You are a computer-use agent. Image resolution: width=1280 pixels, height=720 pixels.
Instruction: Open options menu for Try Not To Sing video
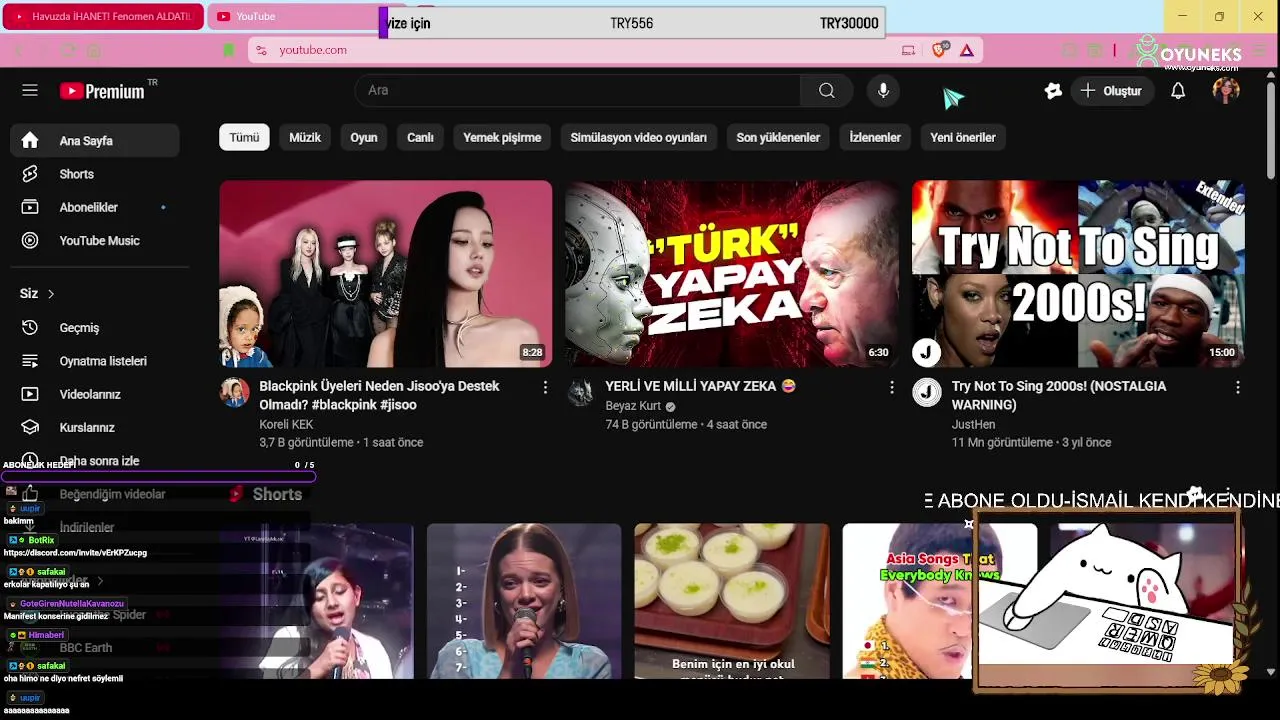coord(1237,387)
